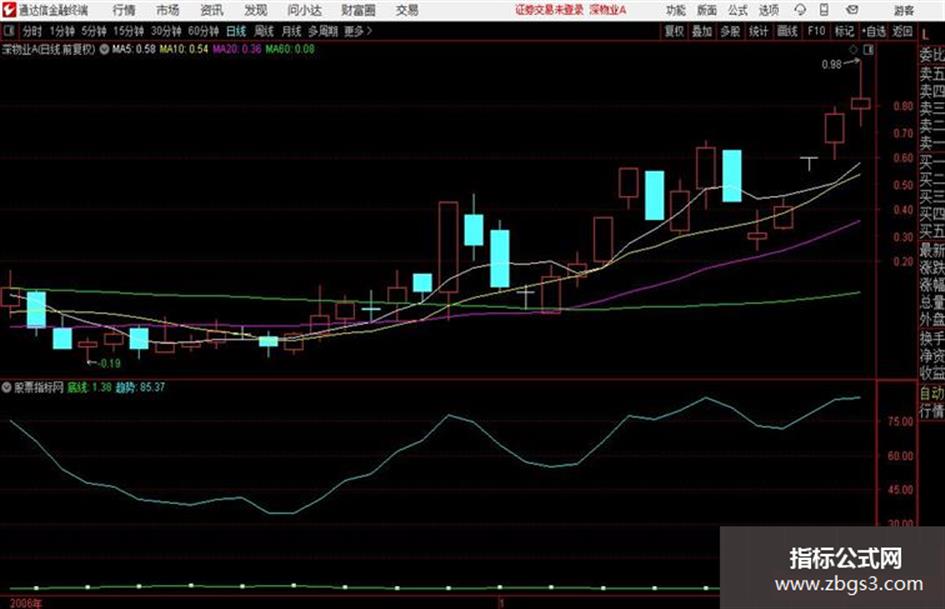Open the 公式 menu
This screenshot has width=945, height=609.
(738, 10)
